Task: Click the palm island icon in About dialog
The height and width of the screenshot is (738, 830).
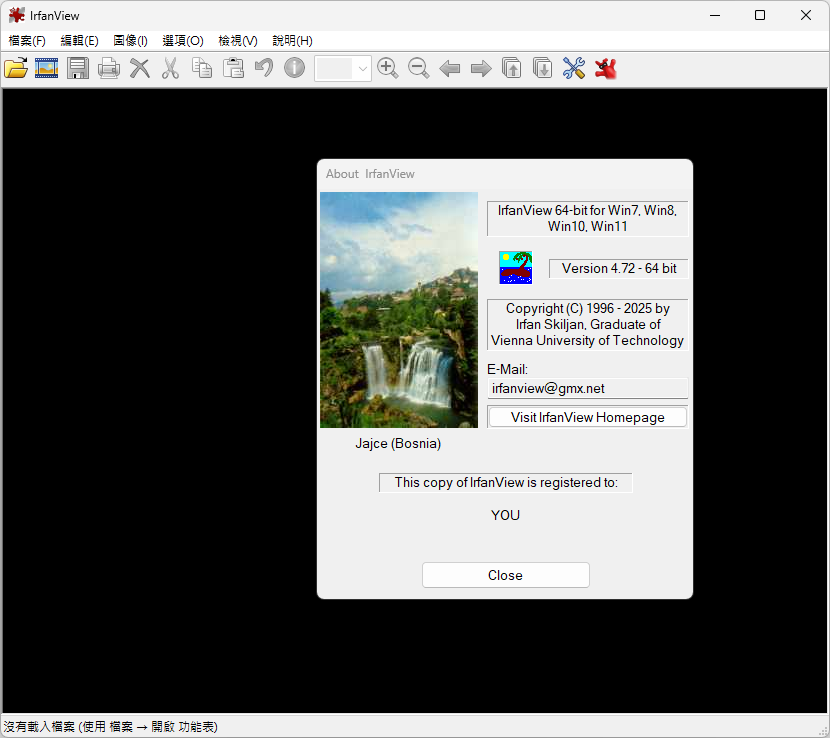Action: click(516, 267)
